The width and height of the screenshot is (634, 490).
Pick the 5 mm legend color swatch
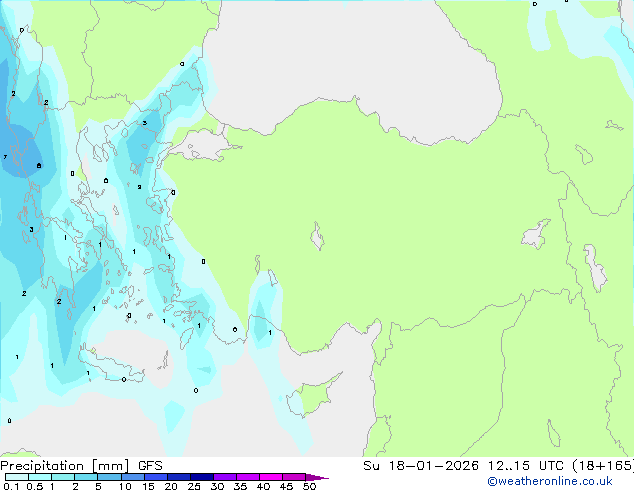click(109, 477)
